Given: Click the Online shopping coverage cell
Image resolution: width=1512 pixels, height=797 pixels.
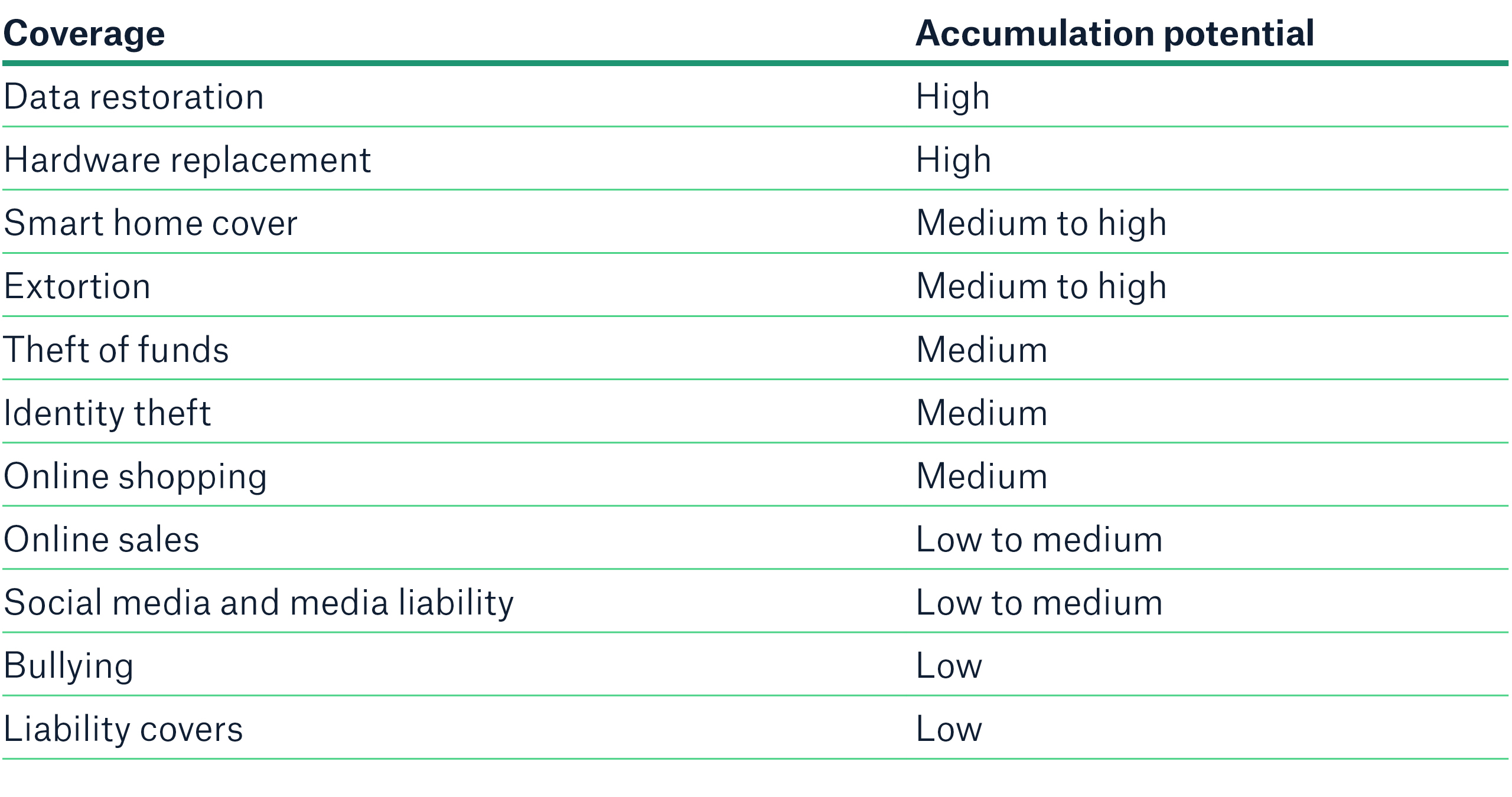Looking at the screenshot, I should click(135, 476).
